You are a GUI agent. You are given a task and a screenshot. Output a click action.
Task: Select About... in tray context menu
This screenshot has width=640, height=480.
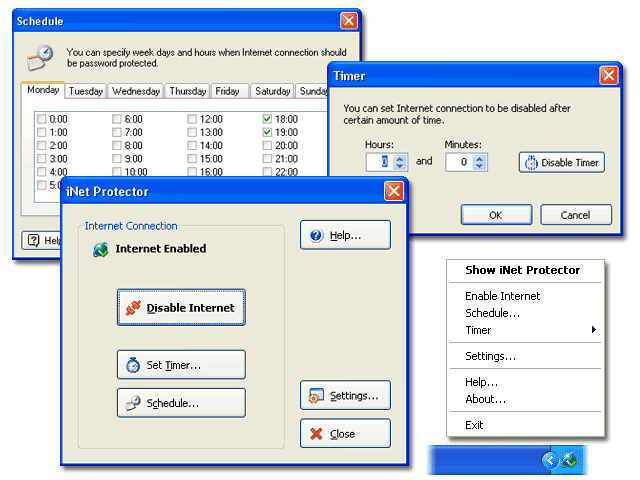pos(525,399)
